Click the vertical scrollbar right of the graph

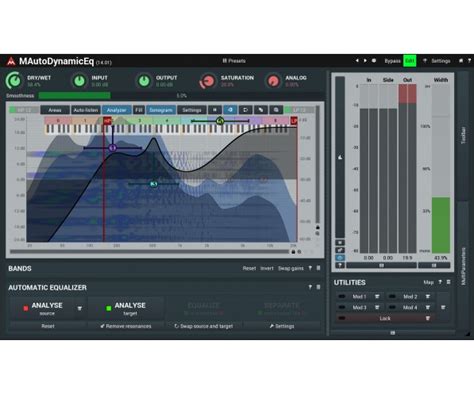point(318,165)
